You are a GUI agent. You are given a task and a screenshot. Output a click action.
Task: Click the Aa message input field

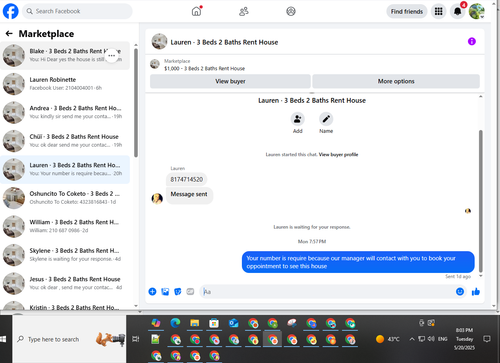coord(327,292)
